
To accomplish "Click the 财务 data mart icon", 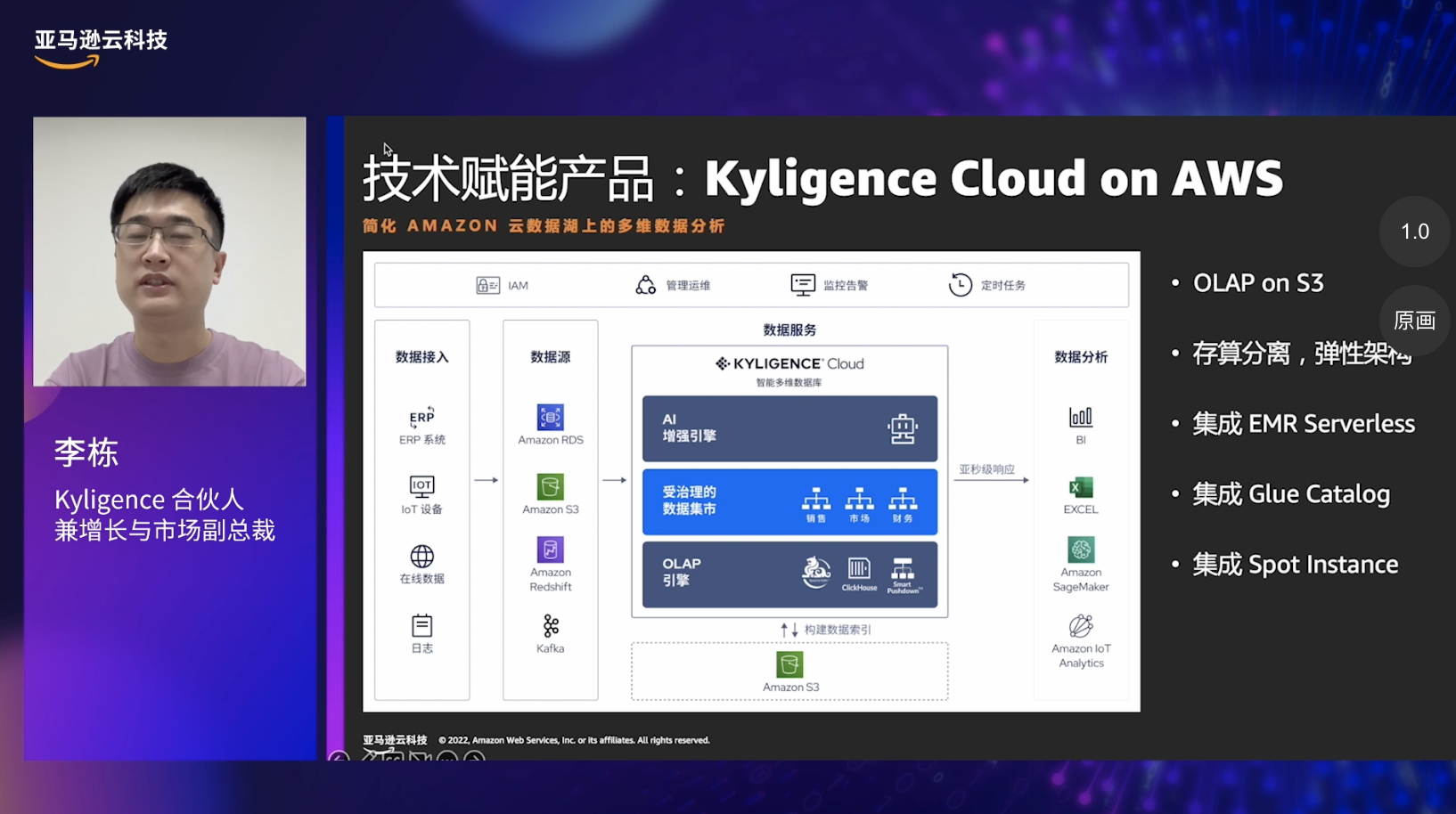I will tap(903, 500).
